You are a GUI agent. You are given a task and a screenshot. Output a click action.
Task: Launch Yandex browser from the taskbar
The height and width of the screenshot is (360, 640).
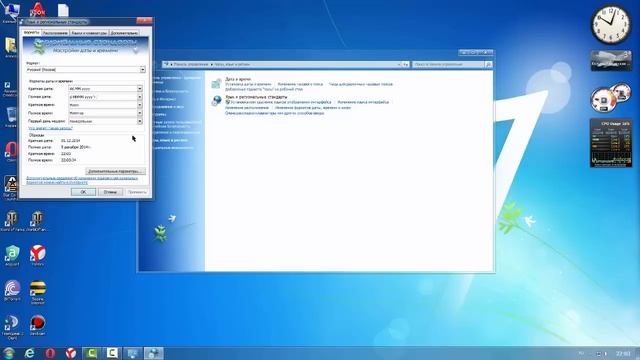pyautogui.click(x=71, y=353)
